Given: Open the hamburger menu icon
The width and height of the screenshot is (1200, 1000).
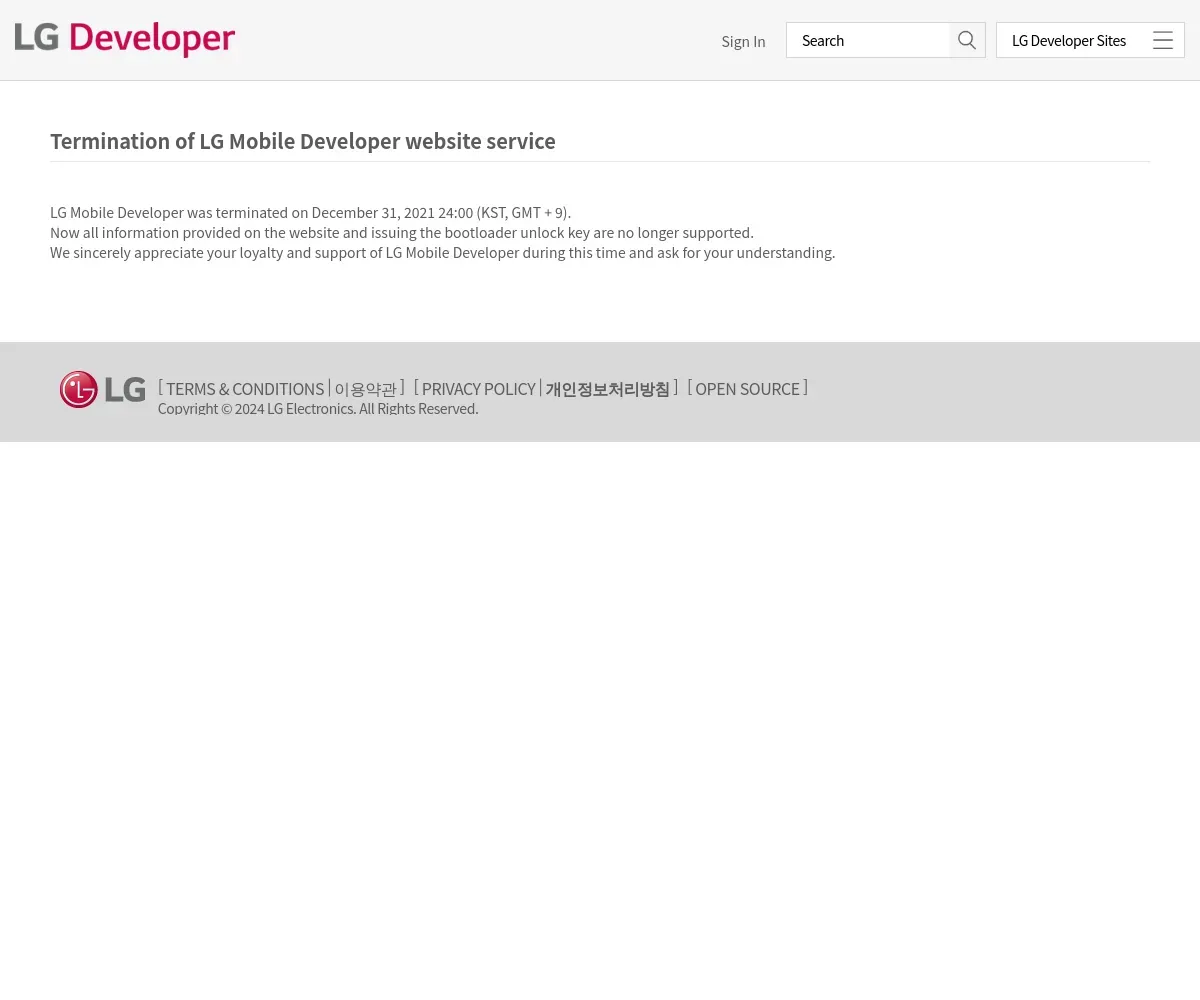Looking at the screenshot, I should 1163,41.
